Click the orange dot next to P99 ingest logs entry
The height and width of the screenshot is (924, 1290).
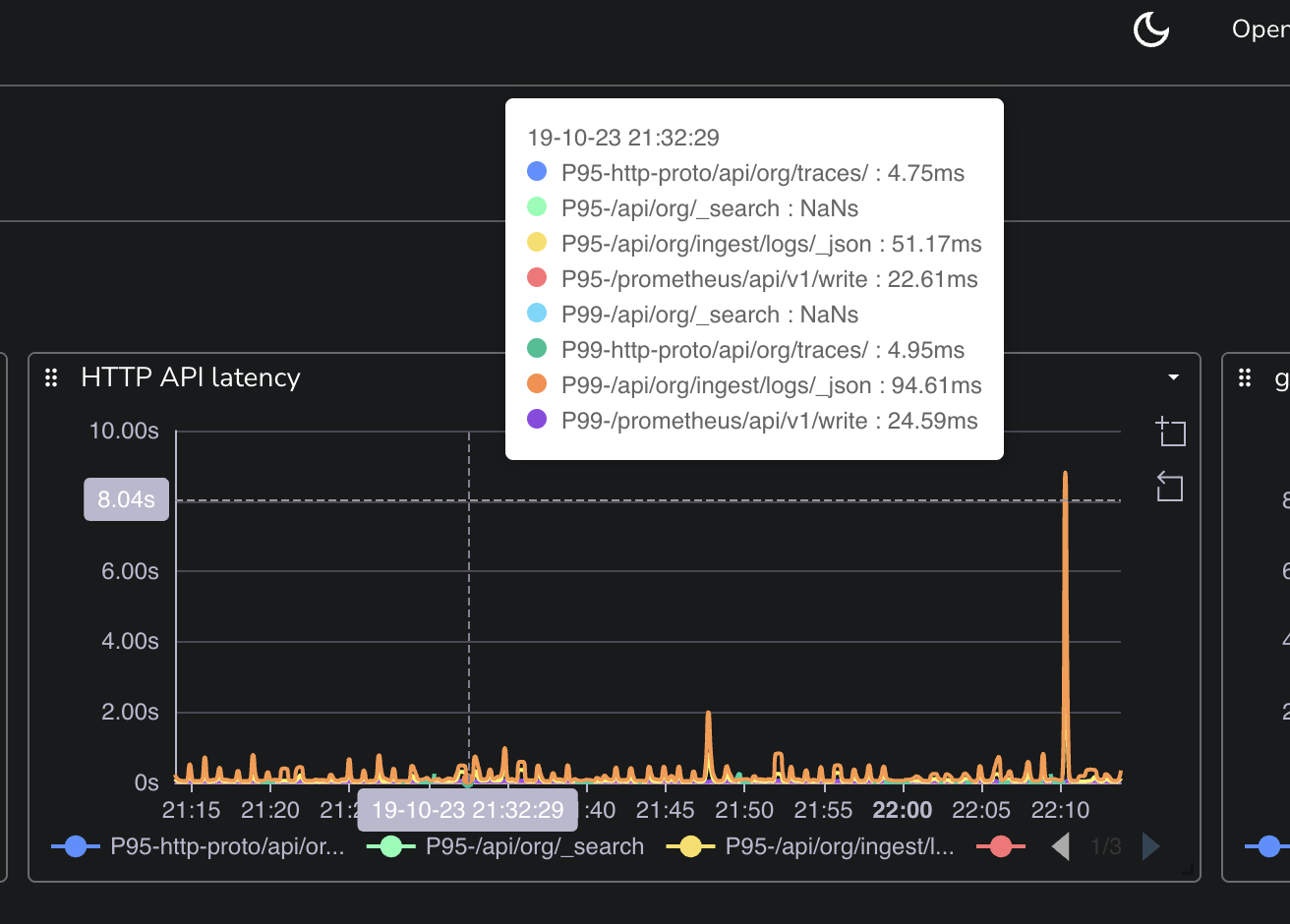point(535,384)
